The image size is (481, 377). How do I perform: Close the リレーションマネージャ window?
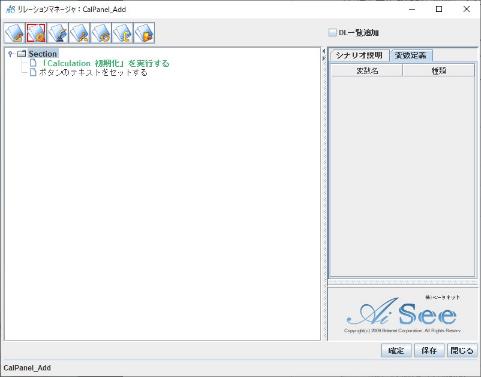(467, 9)
